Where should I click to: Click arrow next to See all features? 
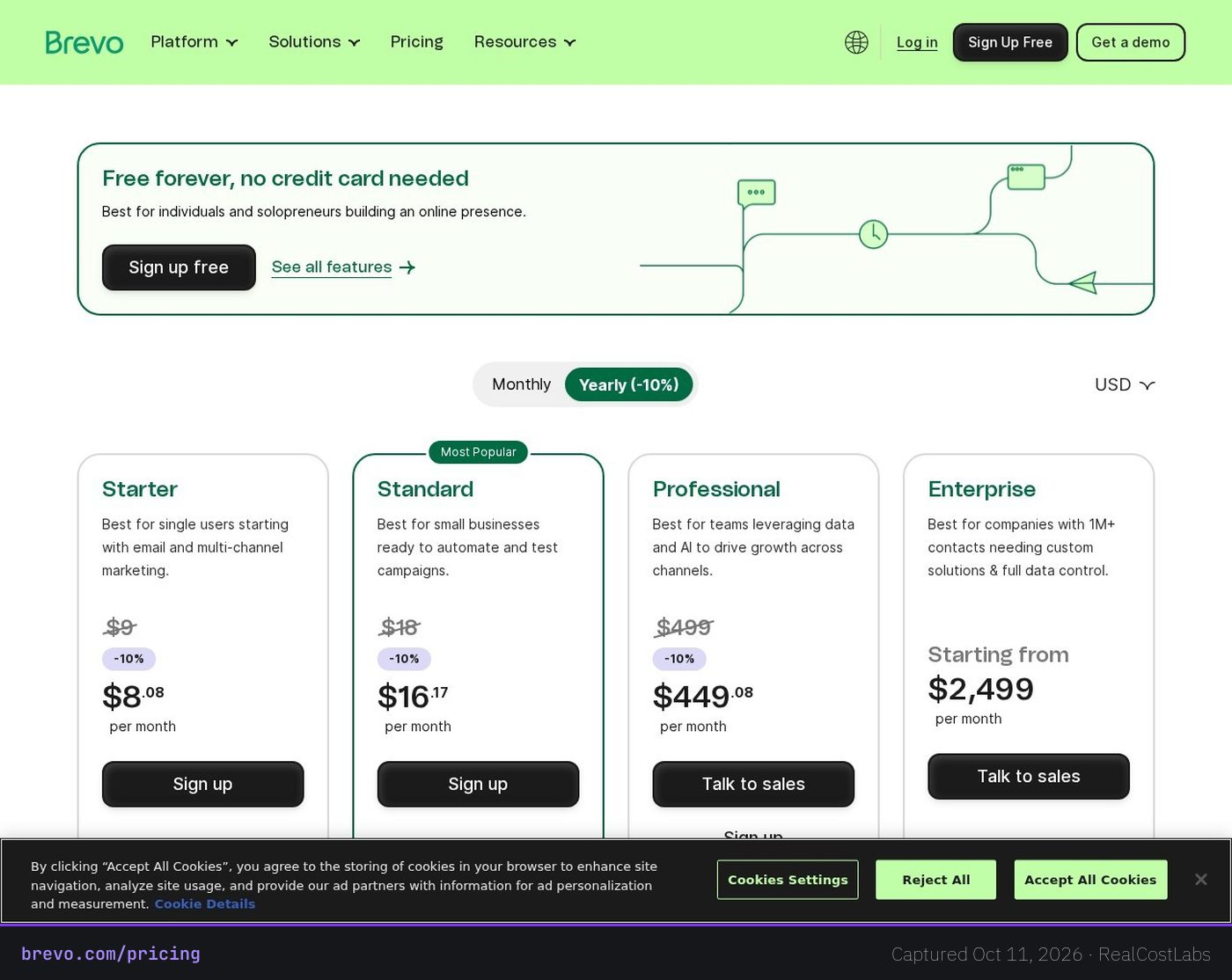click(407, 267)
